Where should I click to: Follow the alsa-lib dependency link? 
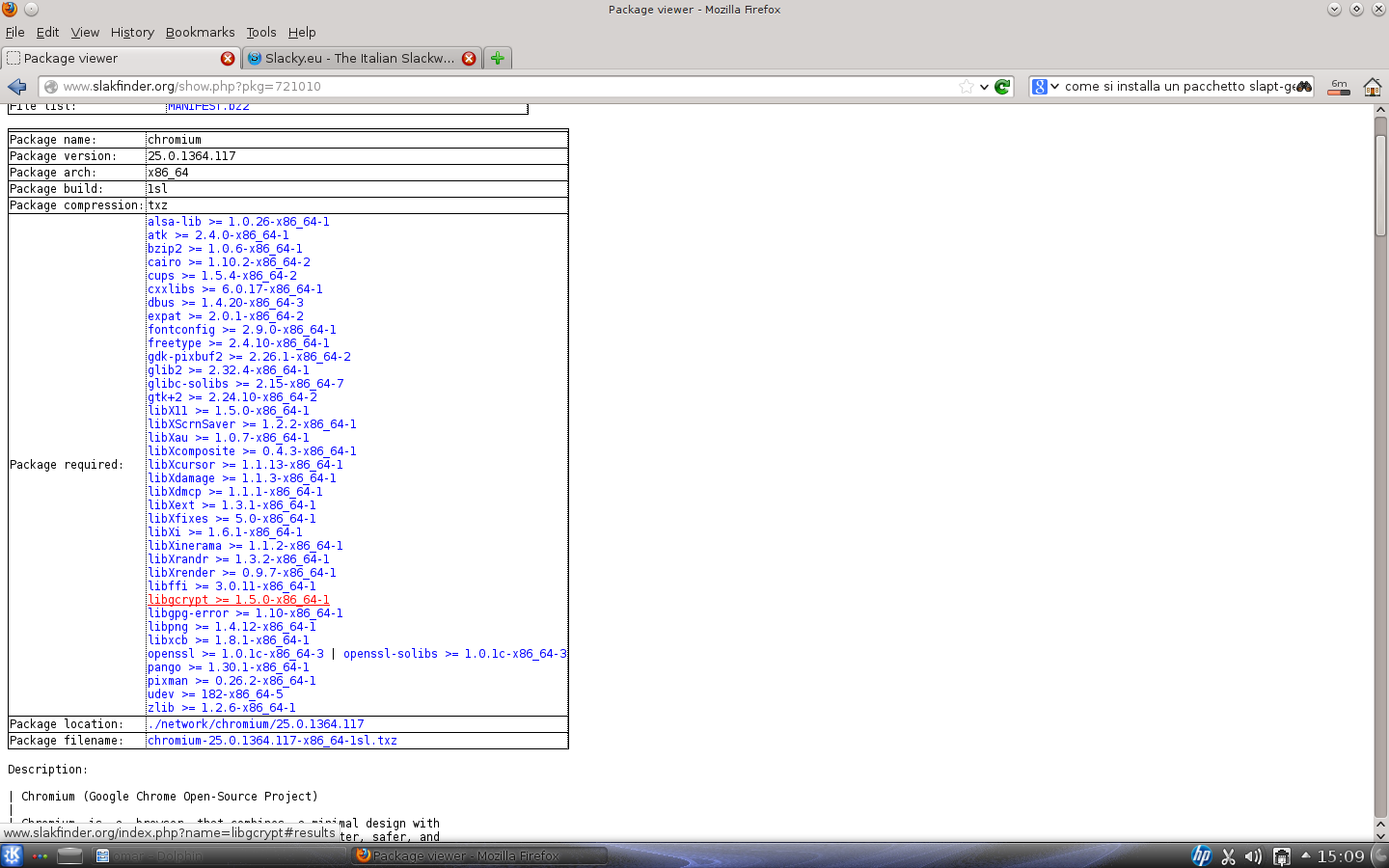[x=238, y=222]
